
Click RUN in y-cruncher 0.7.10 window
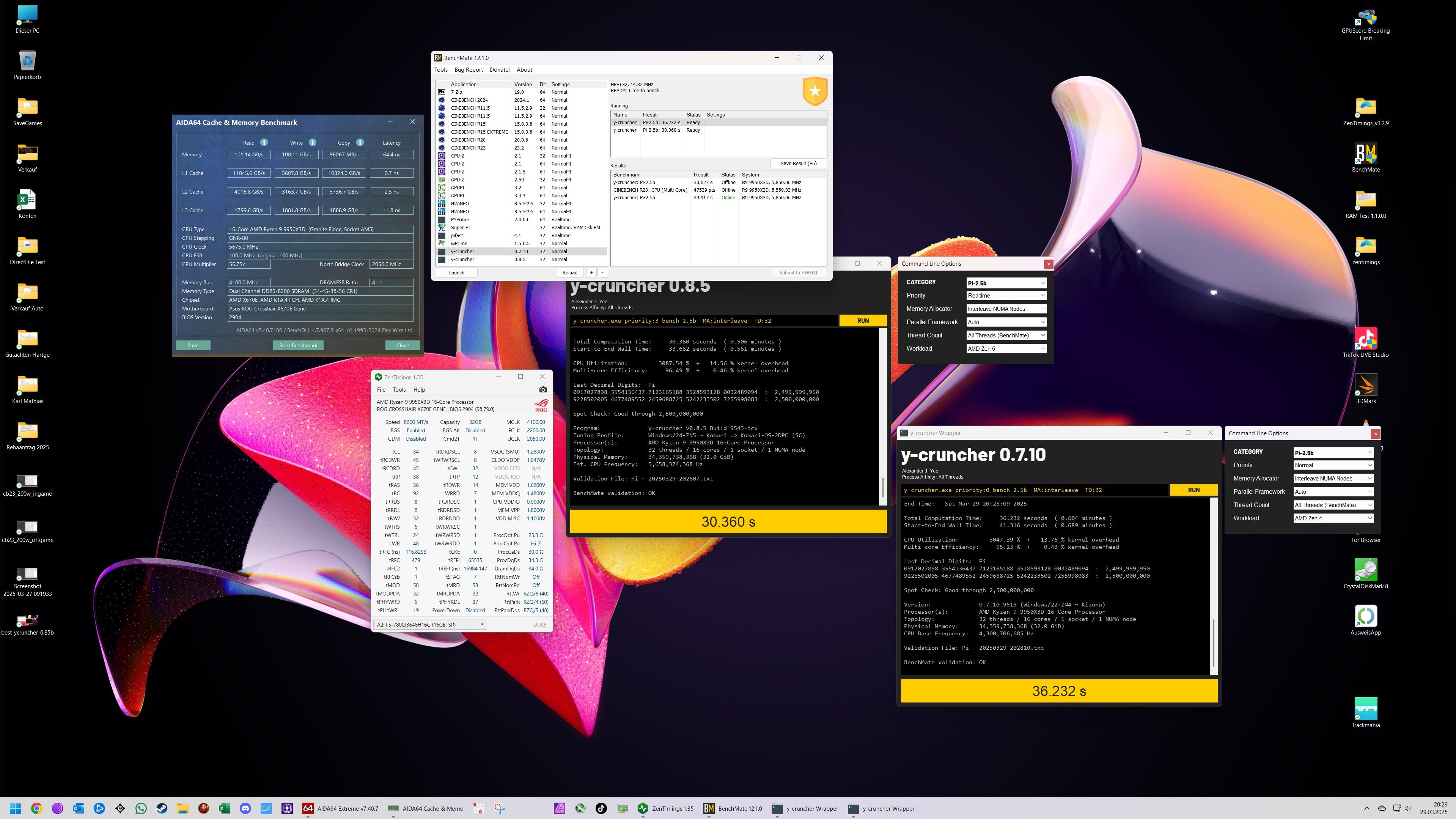tap(1193, 490)
